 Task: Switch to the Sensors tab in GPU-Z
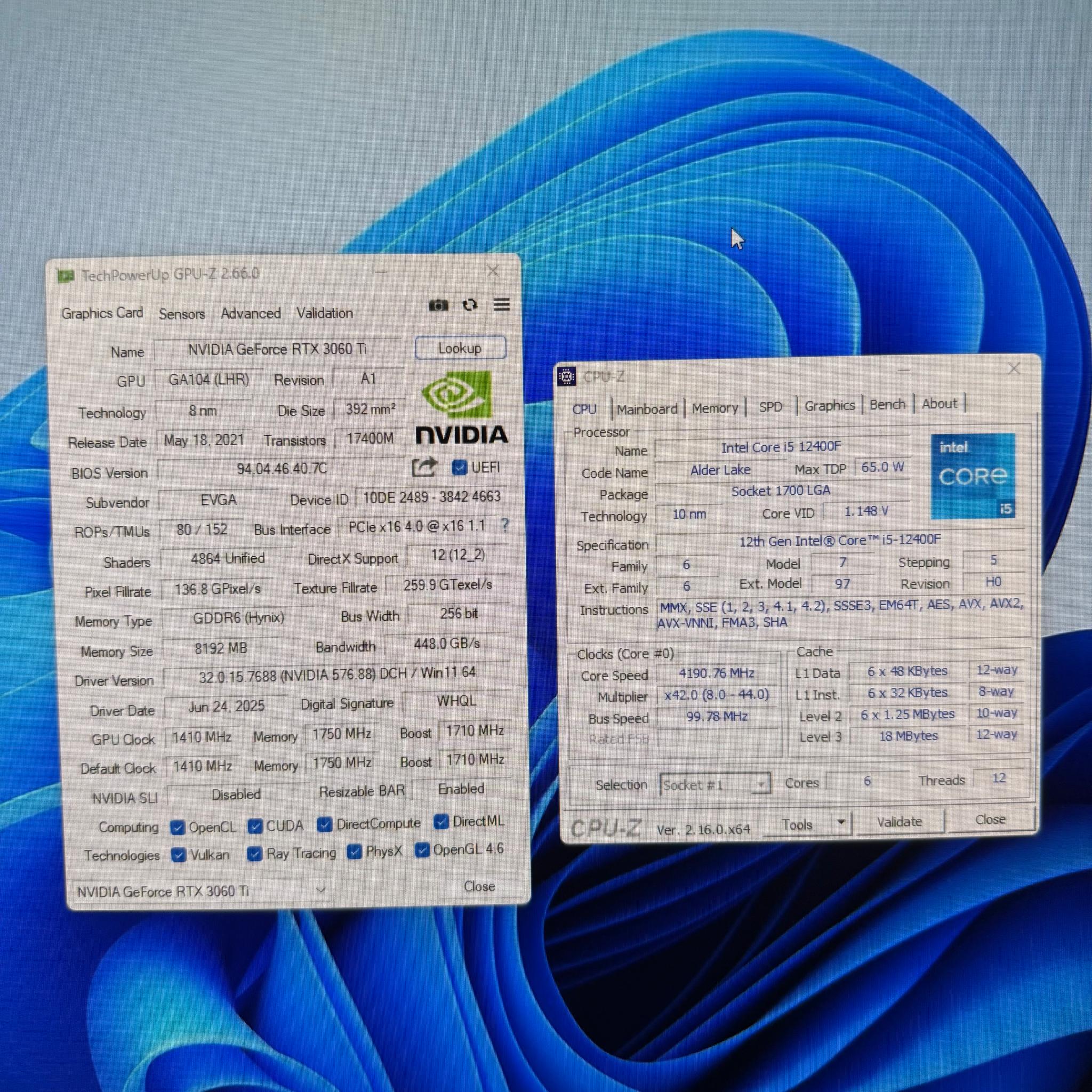pos(181,313)
